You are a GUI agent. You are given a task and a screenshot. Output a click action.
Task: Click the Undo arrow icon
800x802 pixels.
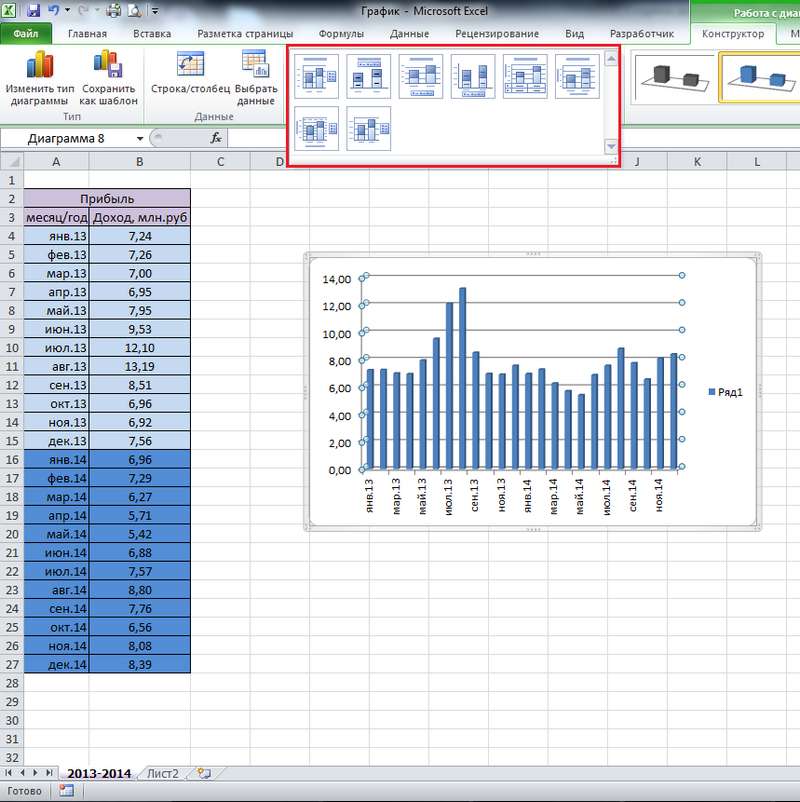coord(53,10)
